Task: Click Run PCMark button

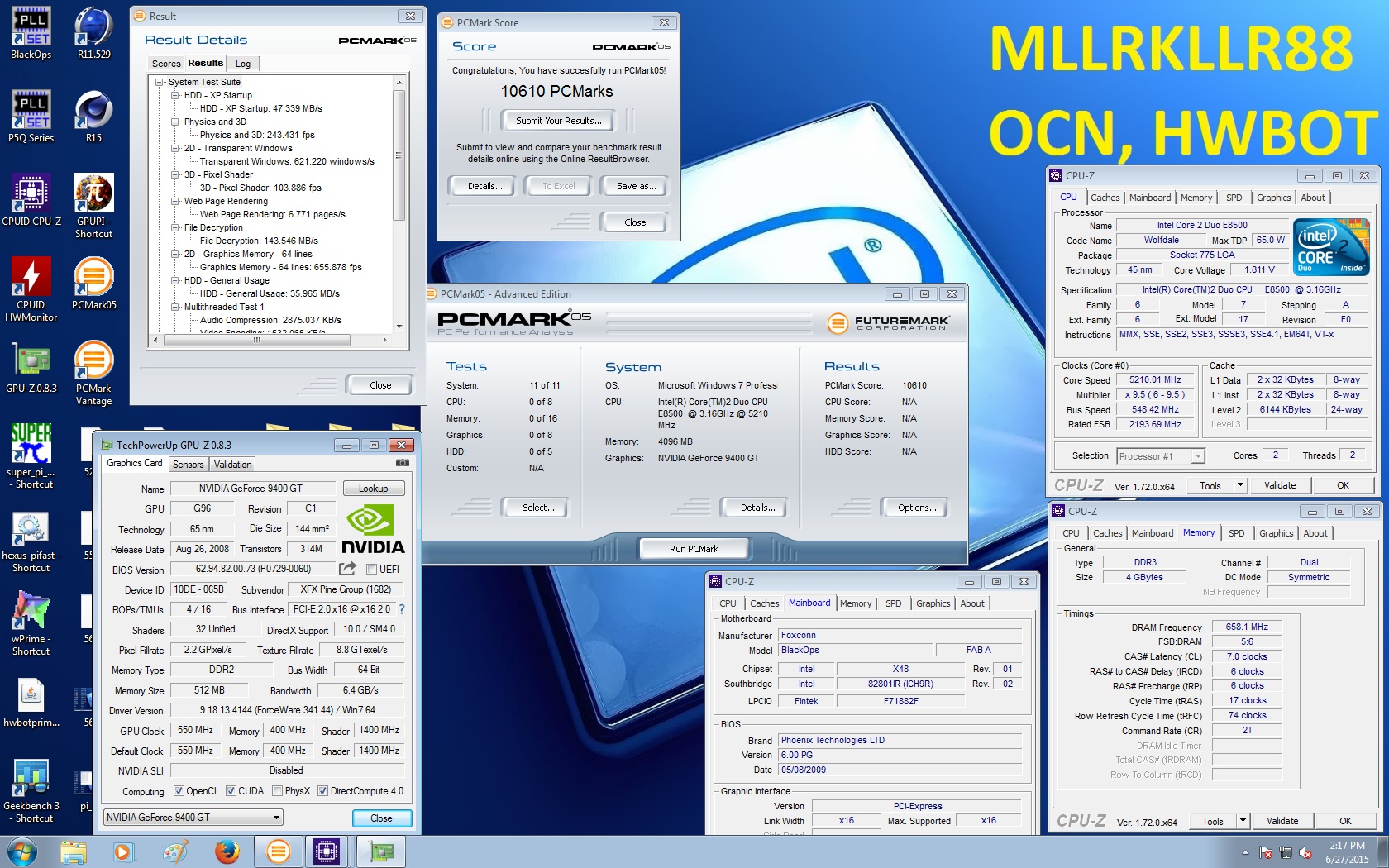Action: [694, 549]
